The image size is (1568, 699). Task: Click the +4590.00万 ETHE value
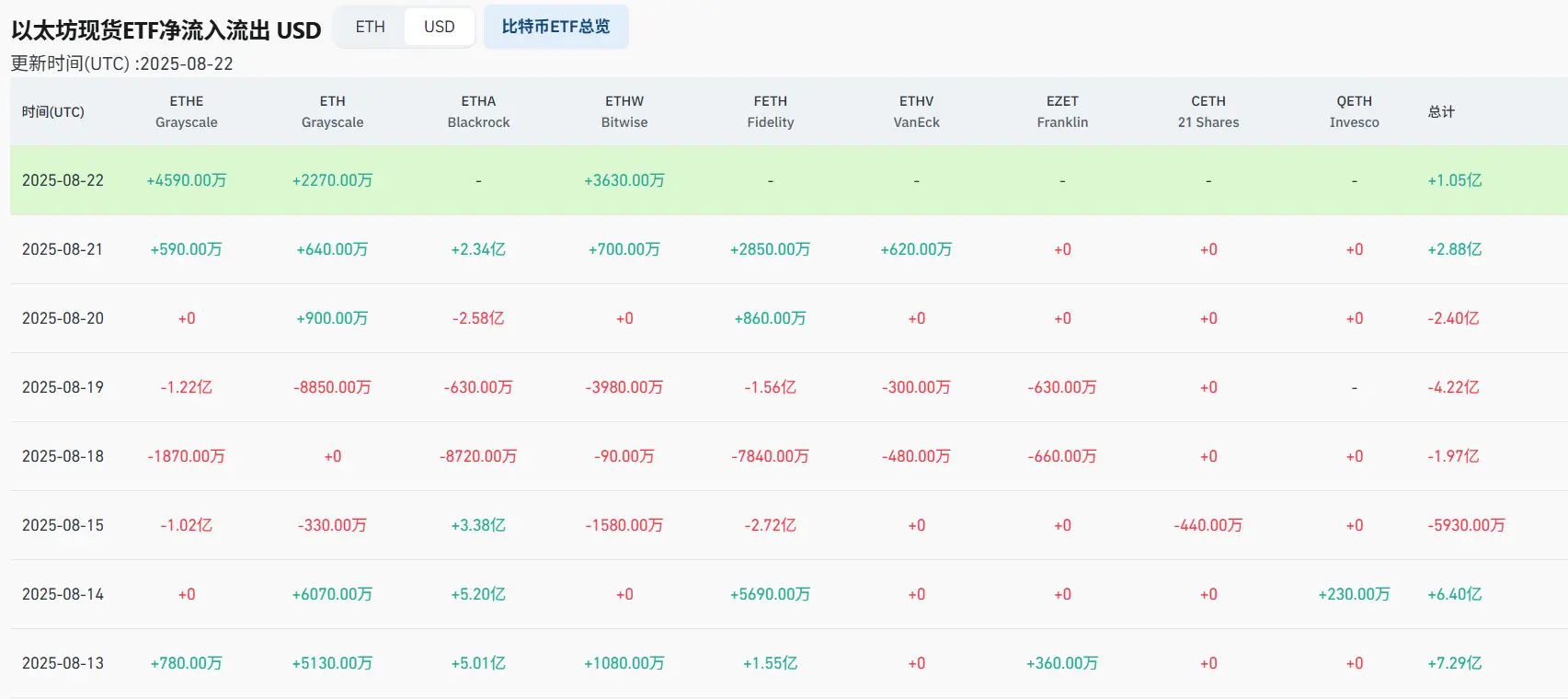tap(187, 180)
